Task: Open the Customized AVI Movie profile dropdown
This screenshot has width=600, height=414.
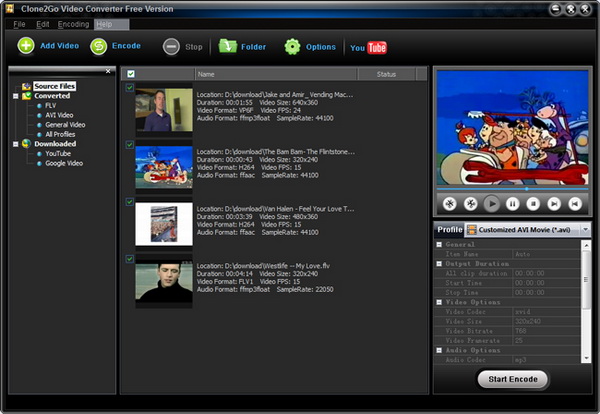Action: 585,230
